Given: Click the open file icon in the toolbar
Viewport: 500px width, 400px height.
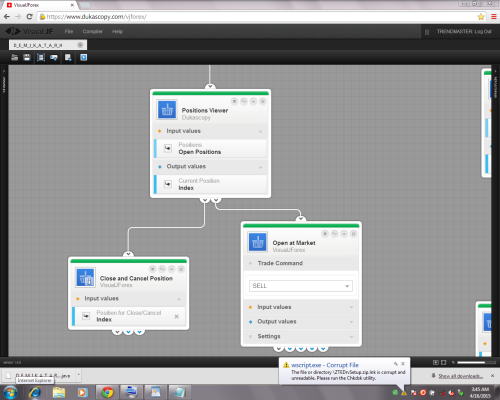Looking at the screenshot, I should click(x=14, y=57).
